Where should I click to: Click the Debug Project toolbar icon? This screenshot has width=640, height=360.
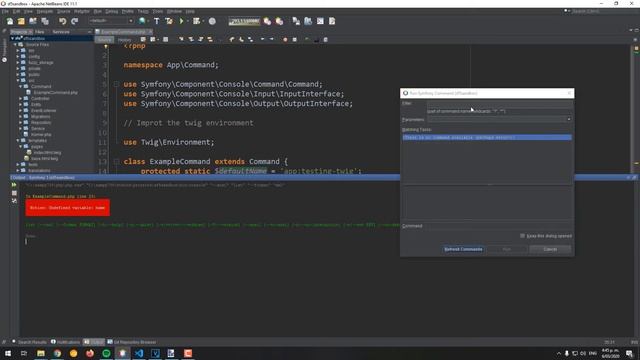tap(197, 21)
